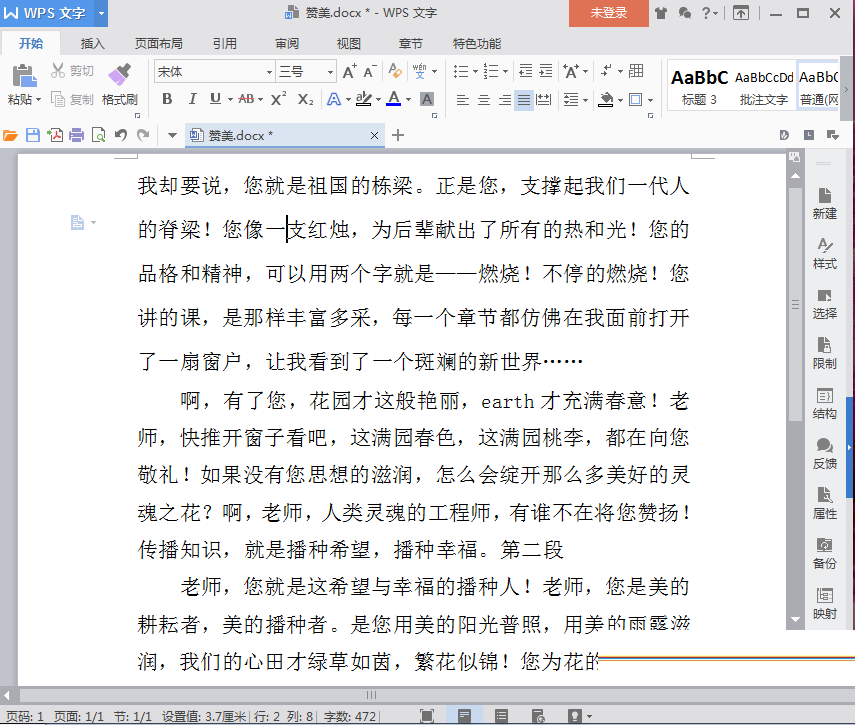Close the 赞美.docx tab
This screenshot has height=725, width=855.
pos(374,136)
